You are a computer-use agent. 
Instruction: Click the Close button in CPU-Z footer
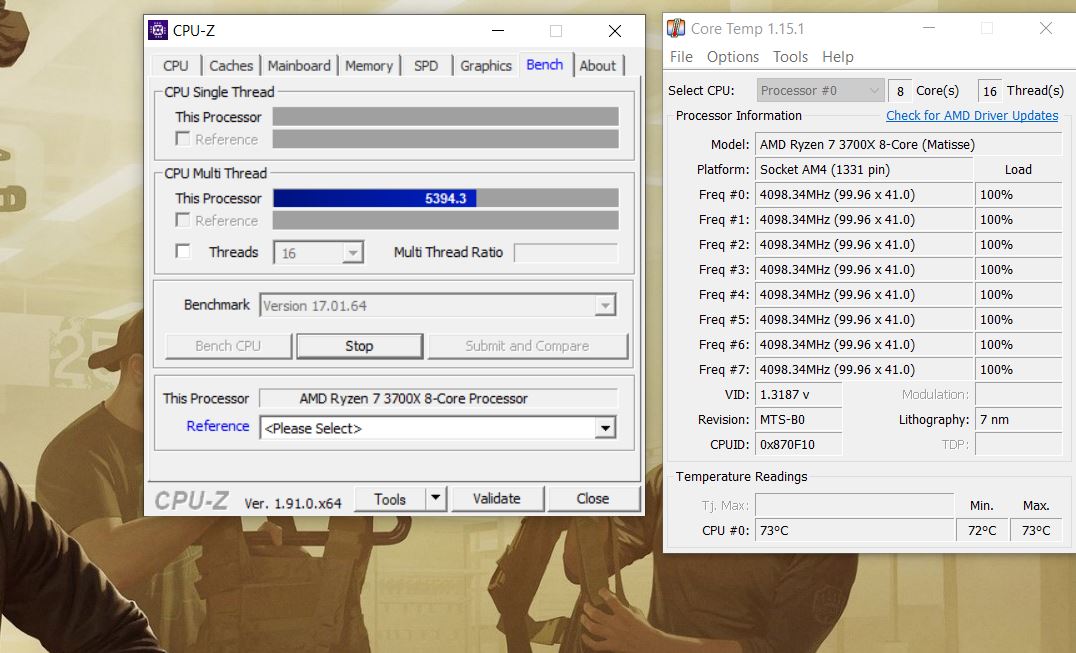pos(594,499)
